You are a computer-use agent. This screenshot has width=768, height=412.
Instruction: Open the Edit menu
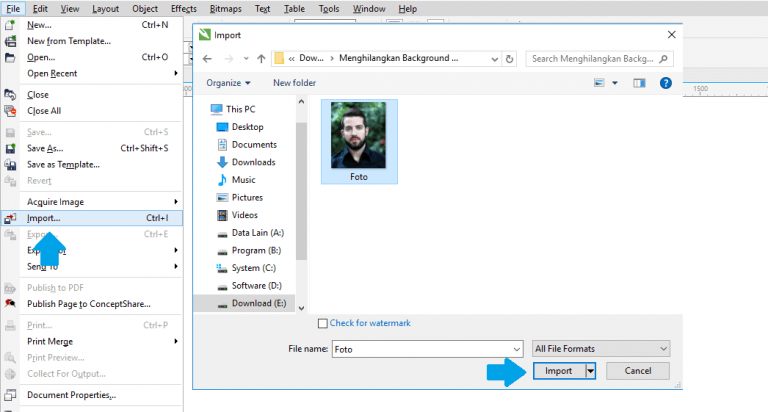click(x=40, y=9)
